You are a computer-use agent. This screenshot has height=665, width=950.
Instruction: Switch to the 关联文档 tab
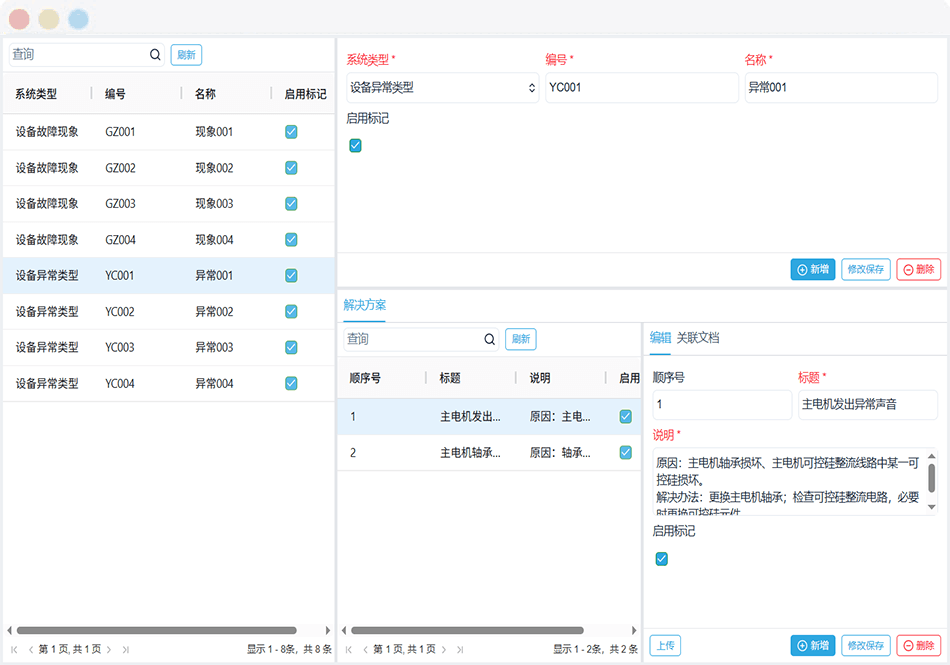click(698, 338)
